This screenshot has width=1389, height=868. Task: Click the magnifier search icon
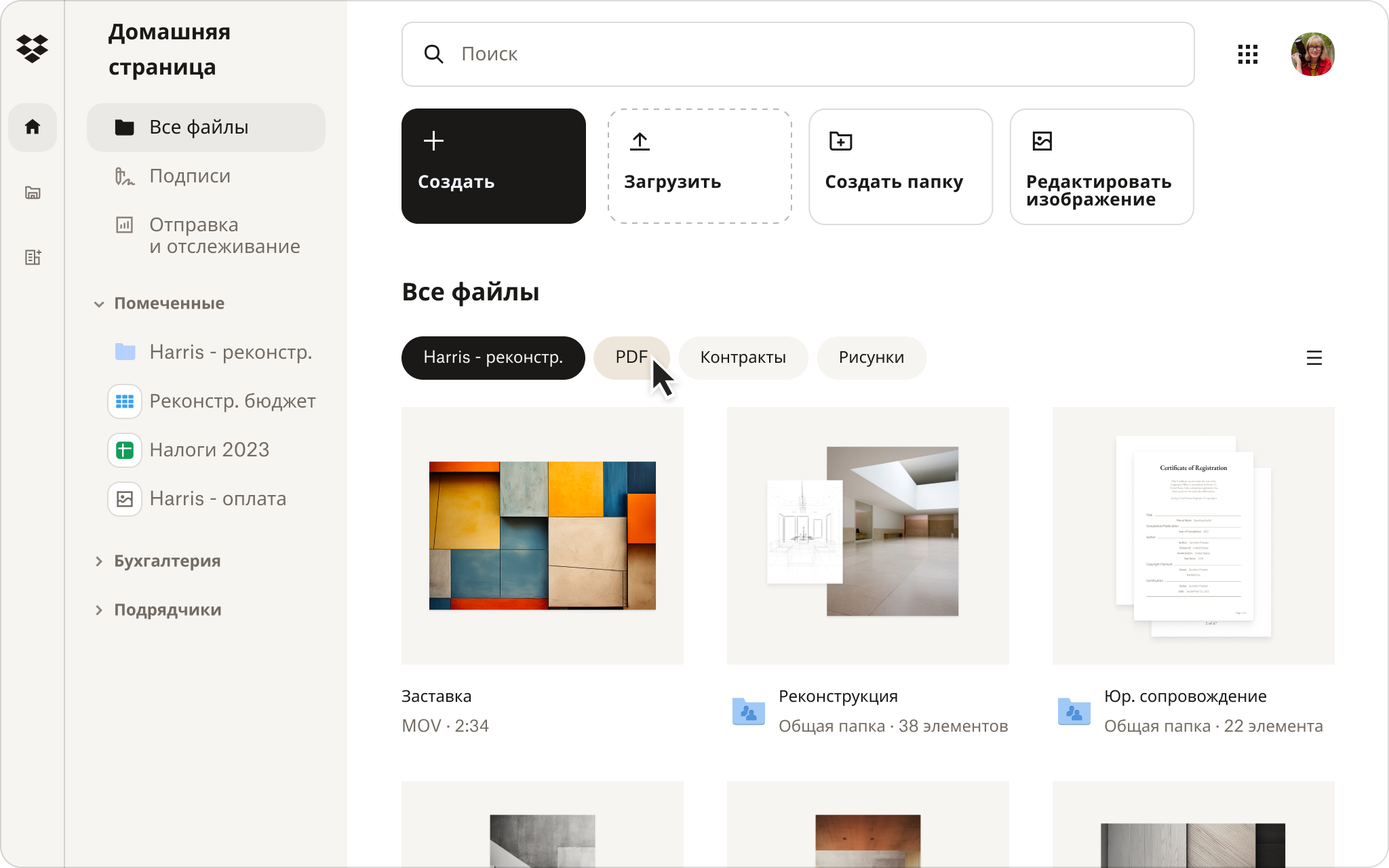[x=433, y=54]
